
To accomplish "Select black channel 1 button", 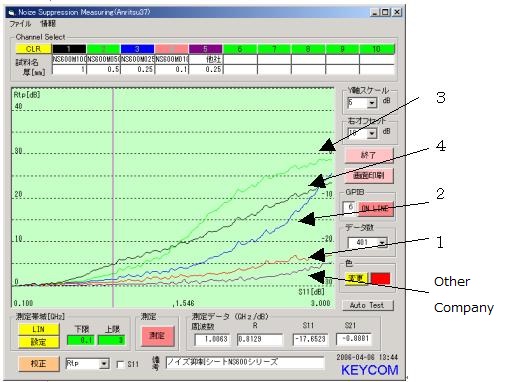I will tap(69, 49).
